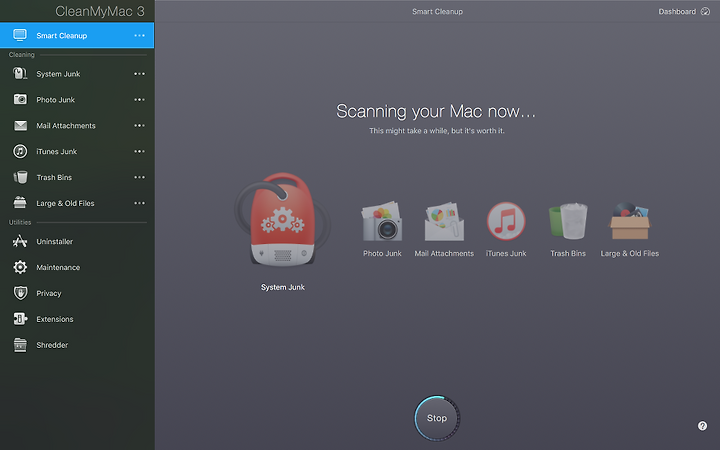Screen dimensions: 720x450
Task: Click the Extensions sidebar icon
Action: coord(20,319)
